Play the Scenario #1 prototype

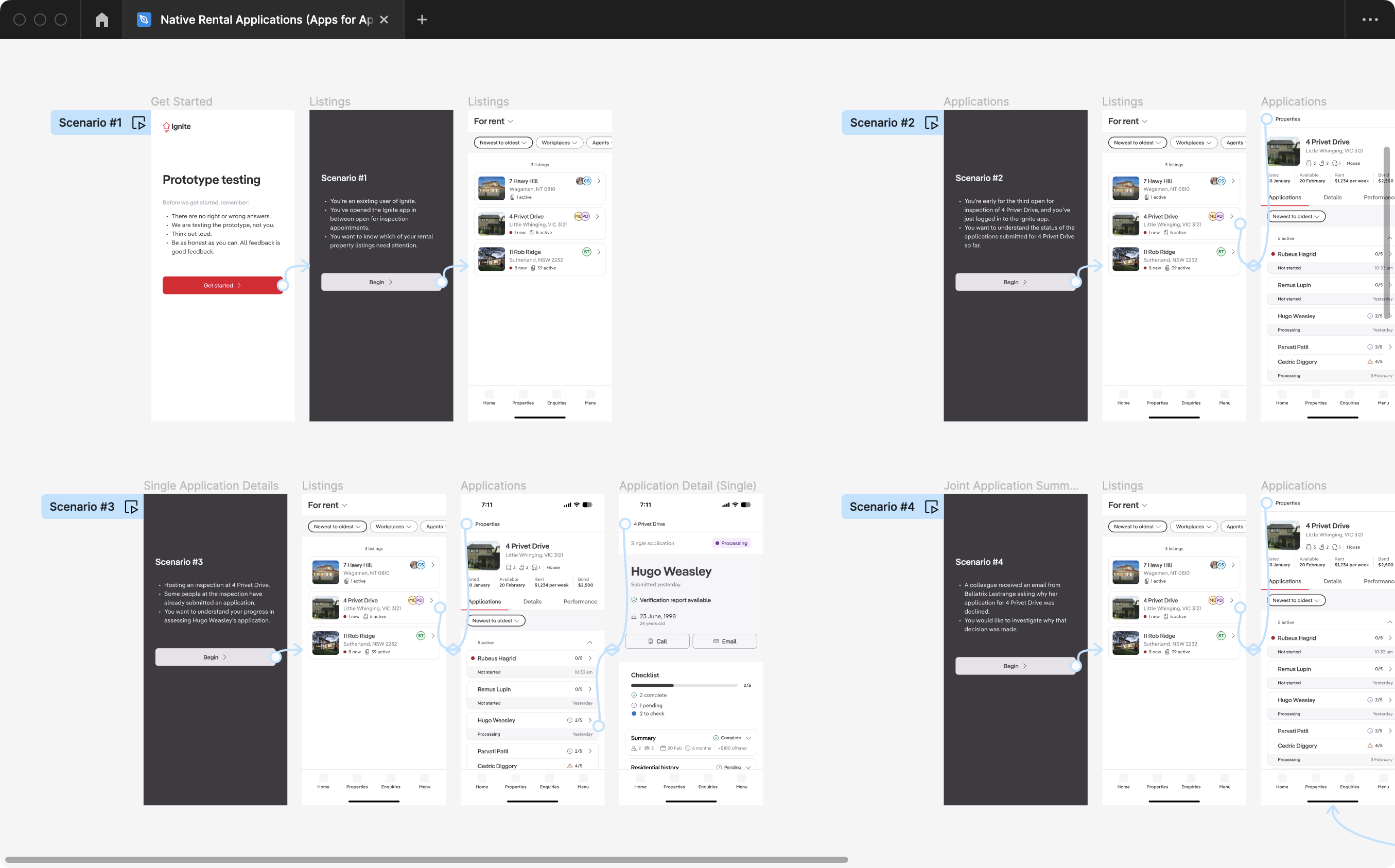[139, 123]
